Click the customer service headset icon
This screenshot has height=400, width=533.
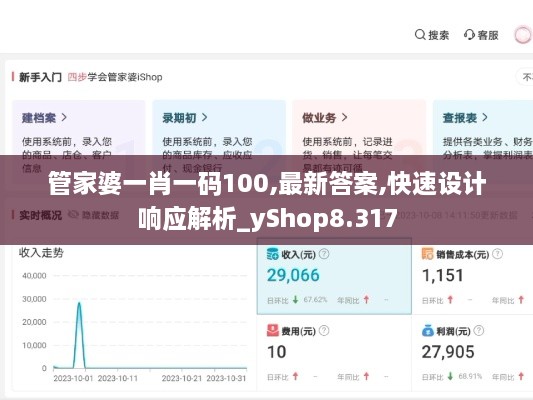point(469,35)
